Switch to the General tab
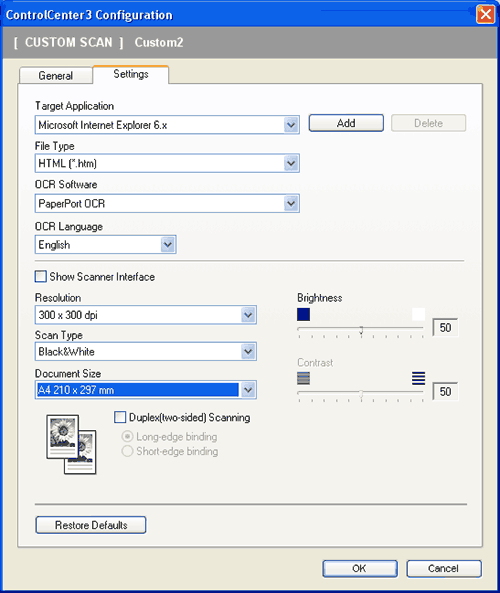 tap(56, 75)
